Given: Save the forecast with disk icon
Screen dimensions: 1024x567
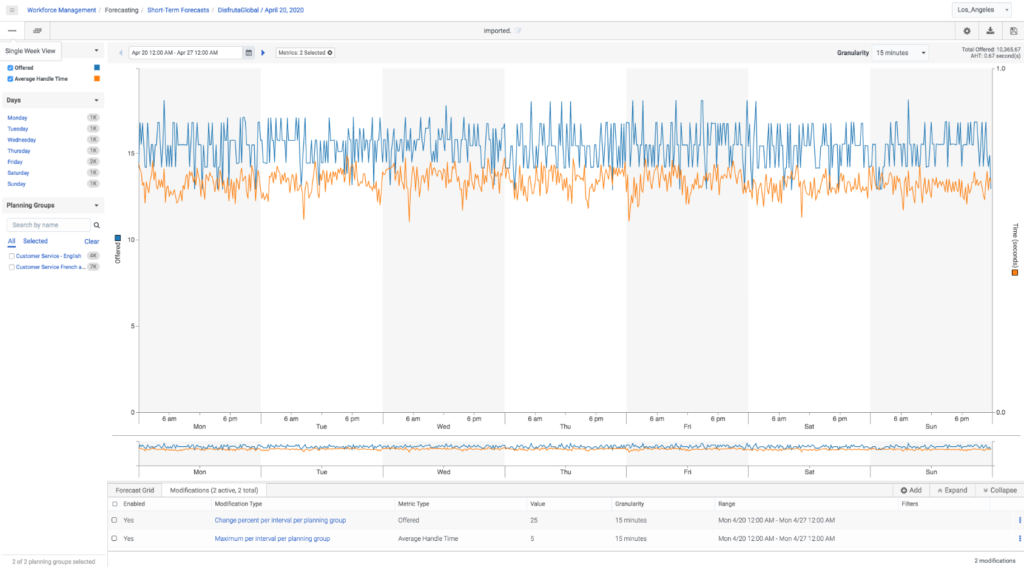Looking at the screenshot, I should [x=1013, y=31].
